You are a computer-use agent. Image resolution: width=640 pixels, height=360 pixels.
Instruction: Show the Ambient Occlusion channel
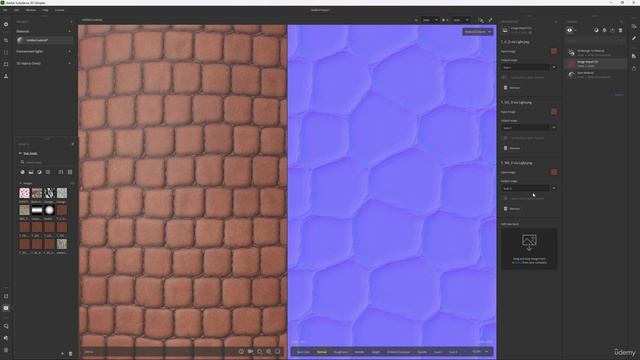398,352
